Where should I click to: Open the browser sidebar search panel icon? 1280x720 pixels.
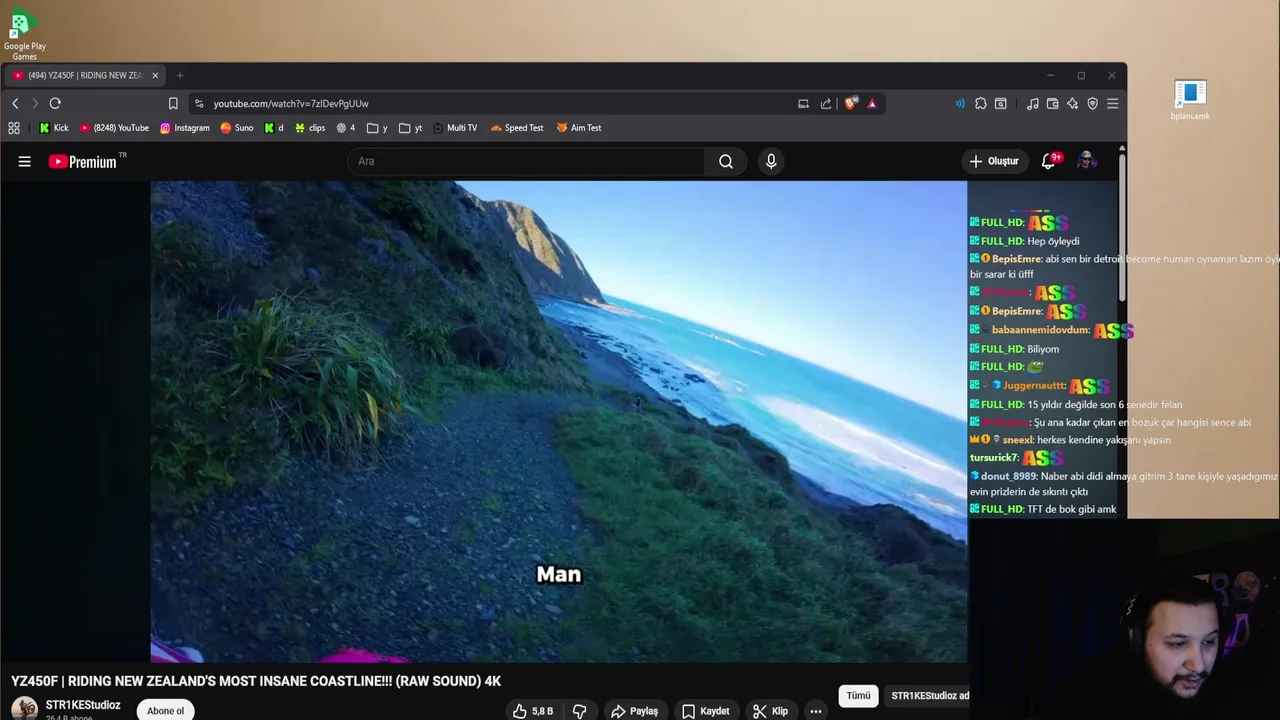coord(1001,103)
